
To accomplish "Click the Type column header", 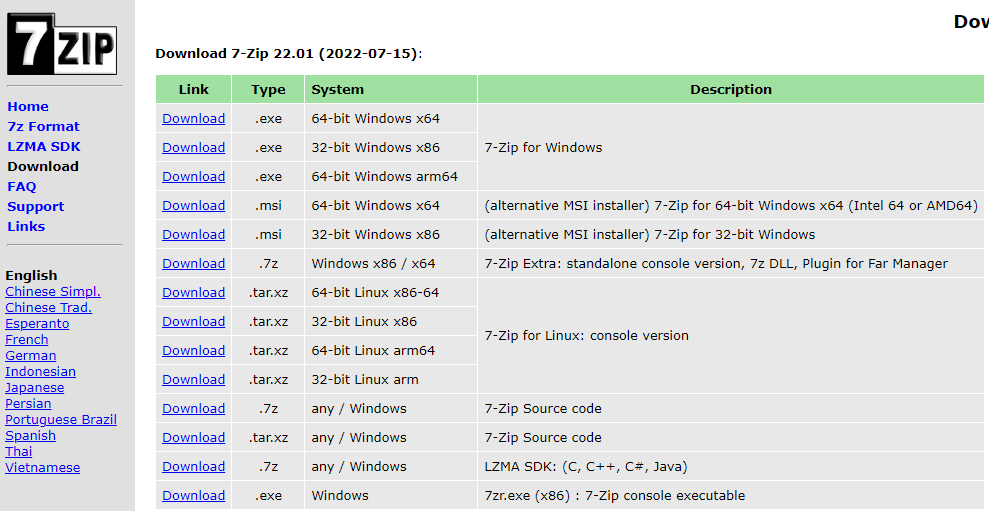I will [x=268, y=90].
